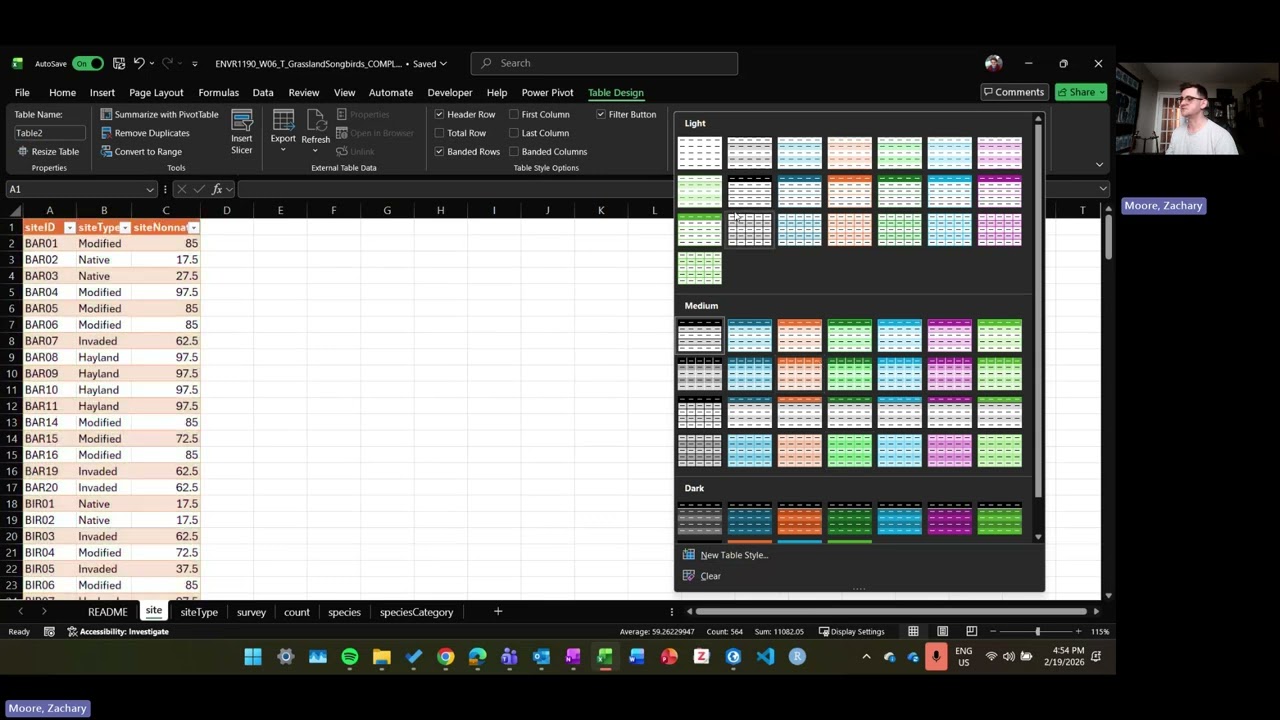Switch to the README sheet tab

pos(107,612)
